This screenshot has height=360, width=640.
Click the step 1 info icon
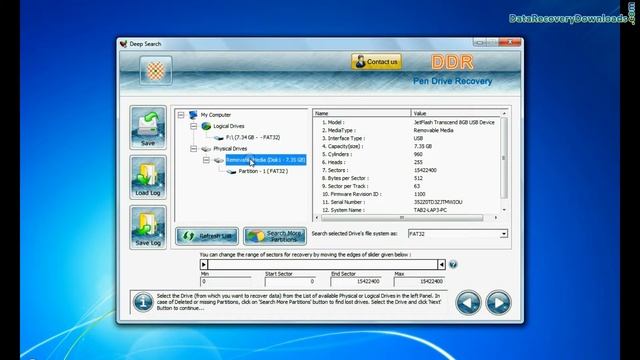143,302
